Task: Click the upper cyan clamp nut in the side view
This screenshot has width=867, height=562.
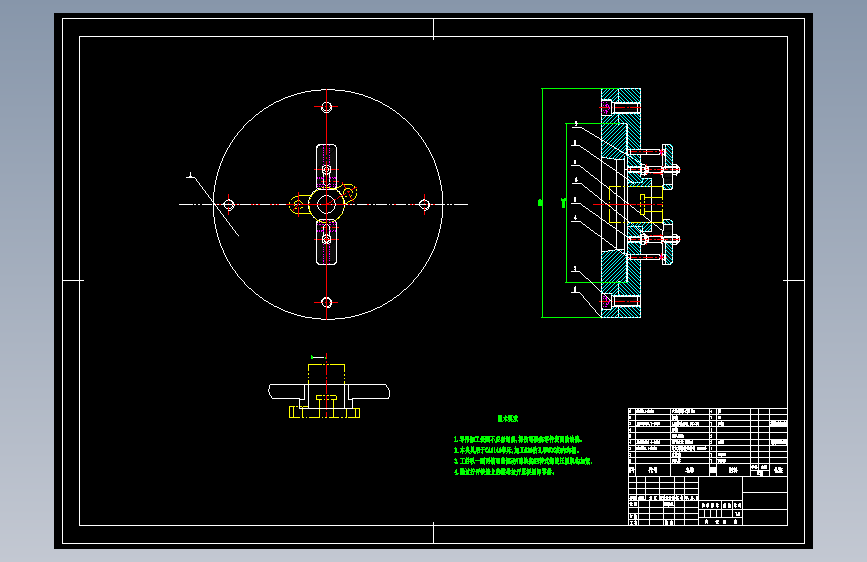Action: click(668, 167)
